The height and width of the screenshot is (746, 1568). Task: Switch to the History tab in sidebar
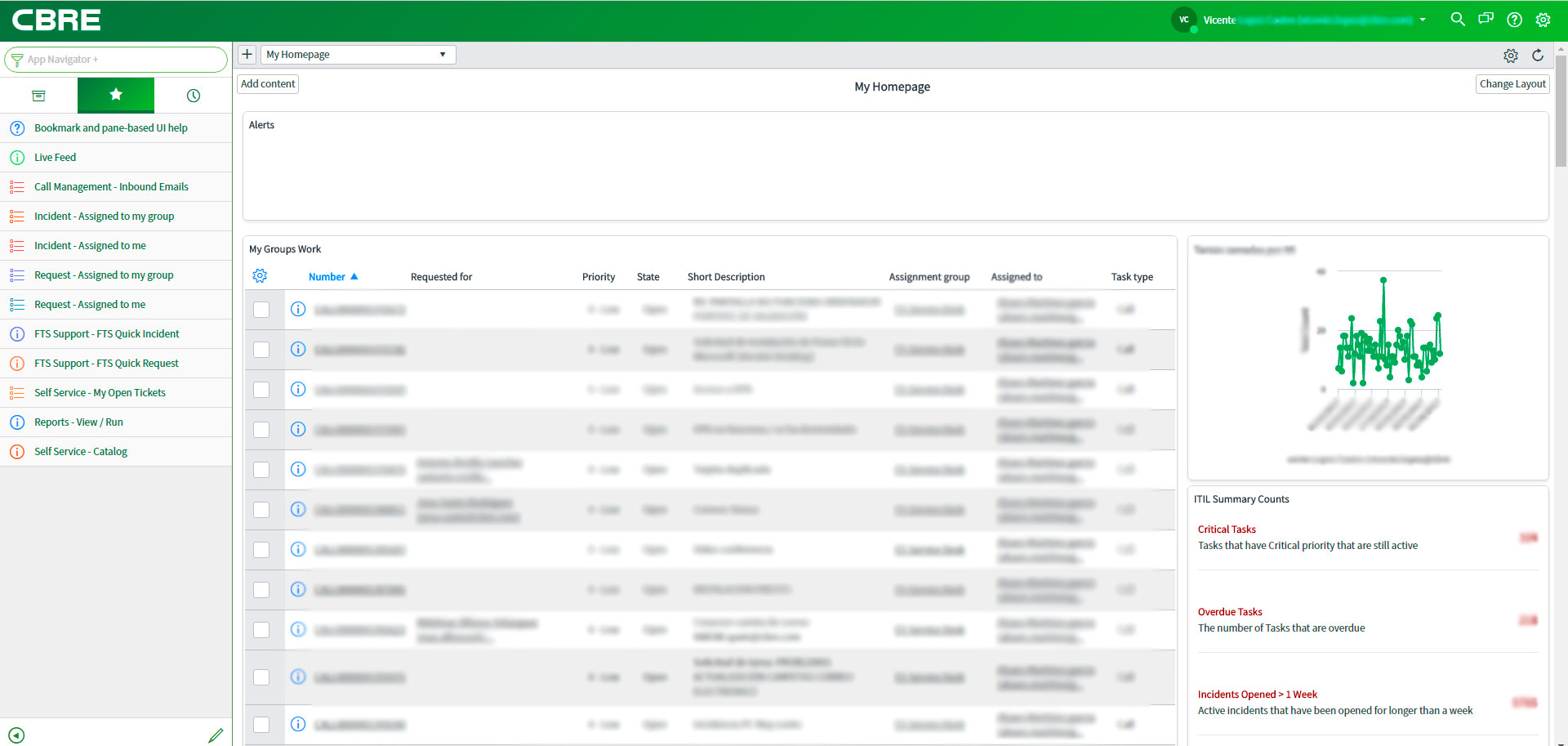[193, 96]
